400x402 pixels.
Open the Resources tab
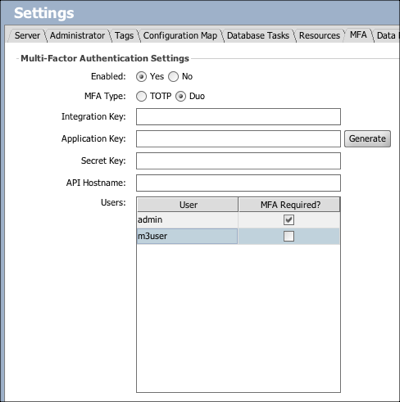click(319, 35)
